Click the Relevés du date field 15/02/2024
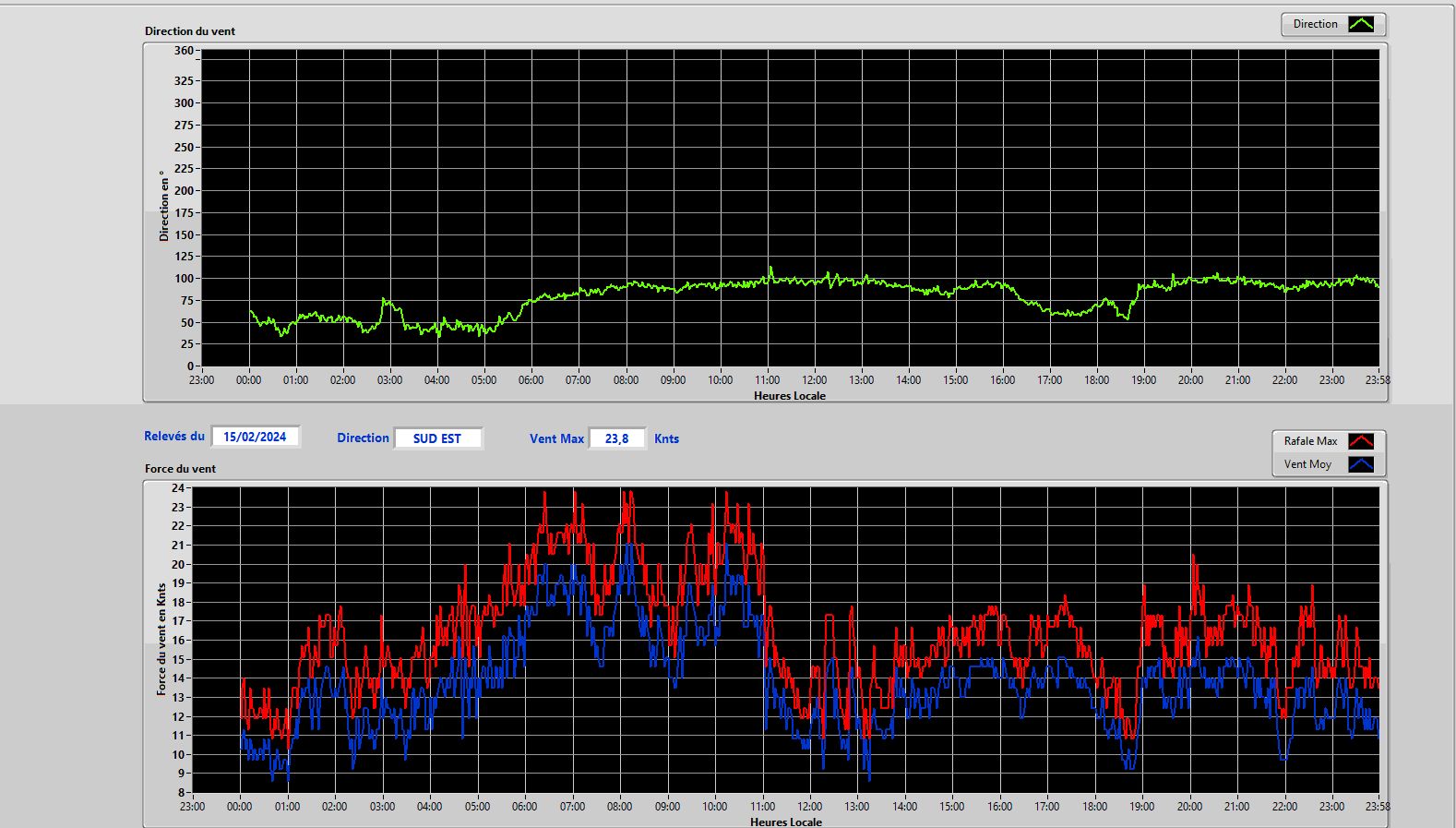 (x=255, y=437)
